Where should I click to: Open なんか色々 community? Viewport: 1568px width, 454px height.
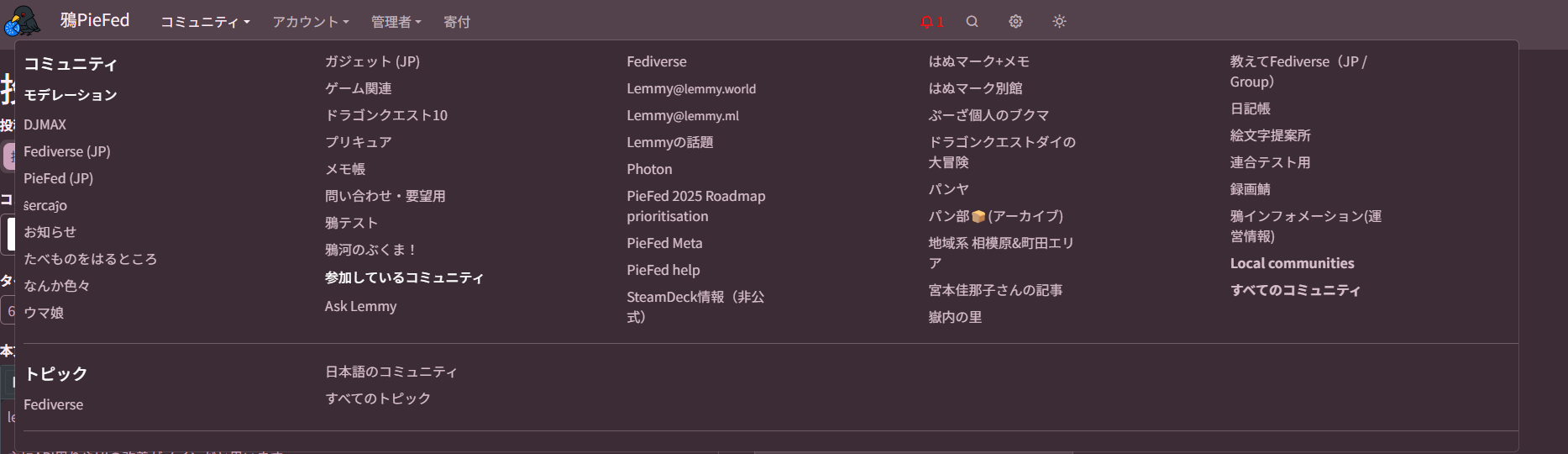[56, 286]
